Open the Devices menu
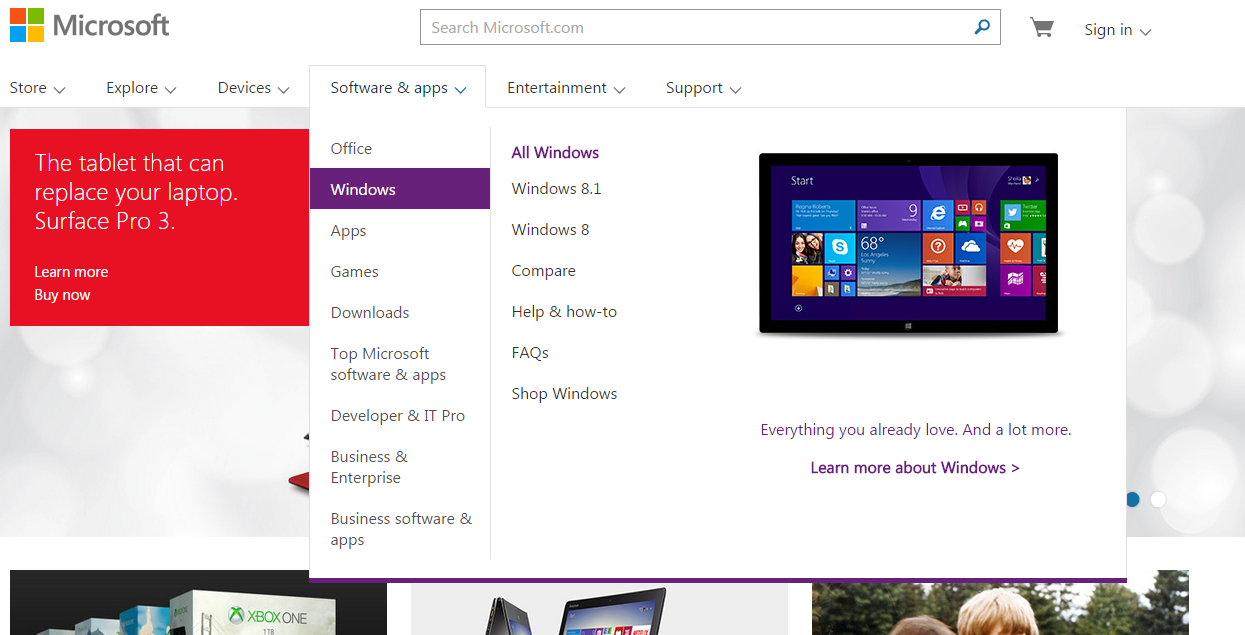The width and height of the screenshot is (1245, 635). click(x=254, y=88)
